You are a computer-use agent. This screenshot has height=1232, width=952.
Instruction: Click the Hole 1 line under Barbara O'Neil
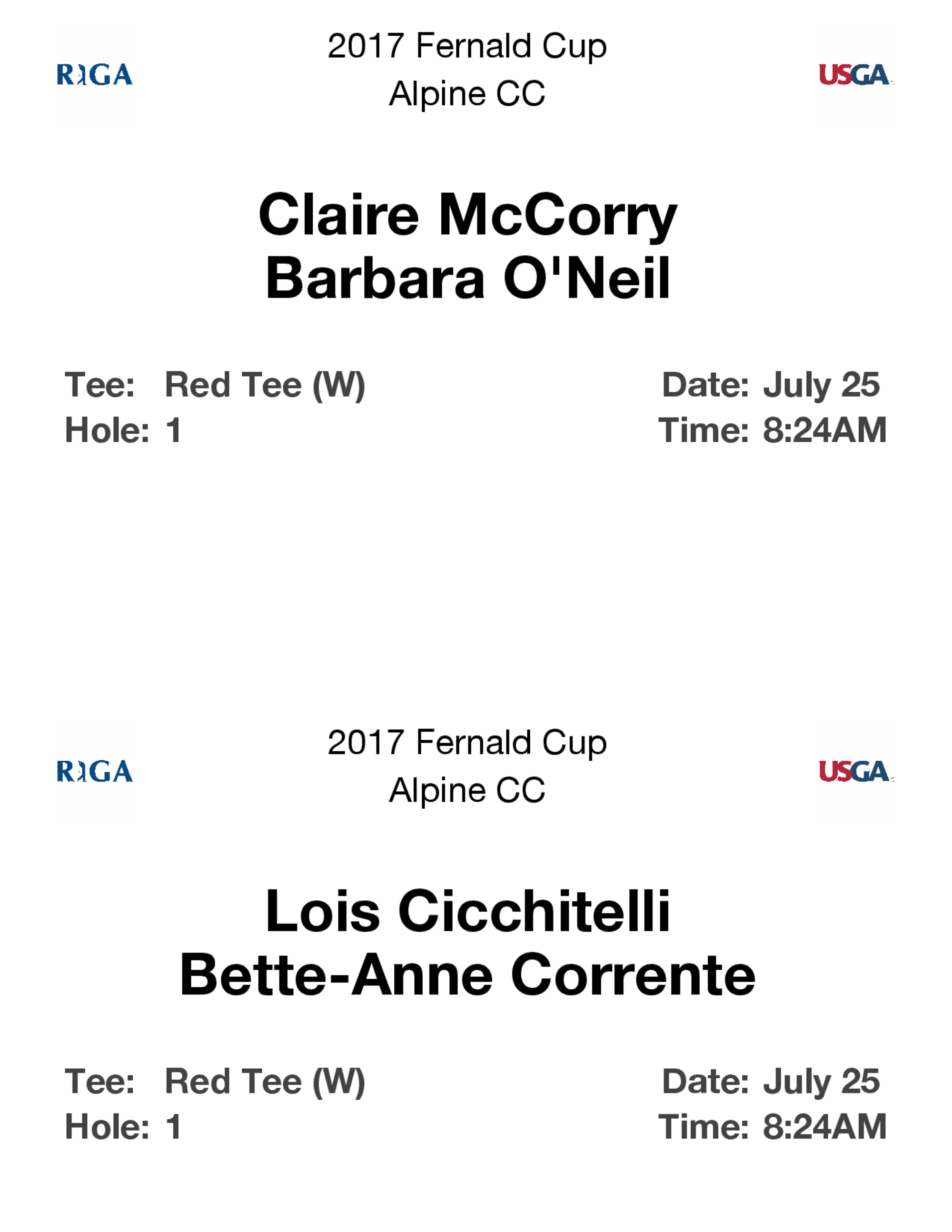(x=123, y=430)
